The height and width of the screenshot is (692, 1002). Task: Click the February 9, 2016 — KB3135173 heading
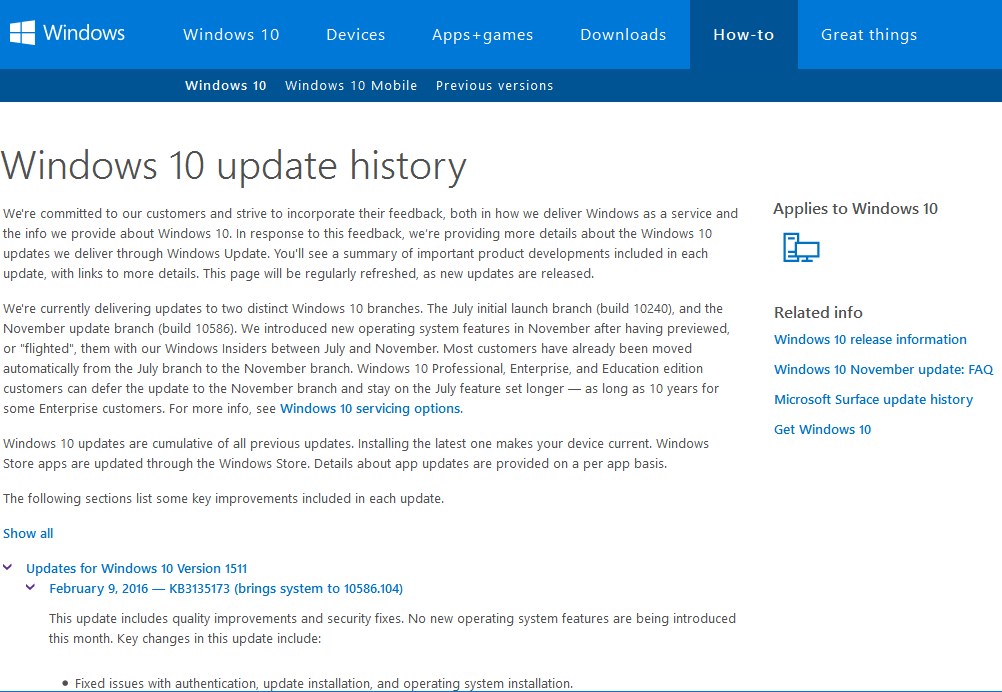pyautogui.click(x=226, y=588)
